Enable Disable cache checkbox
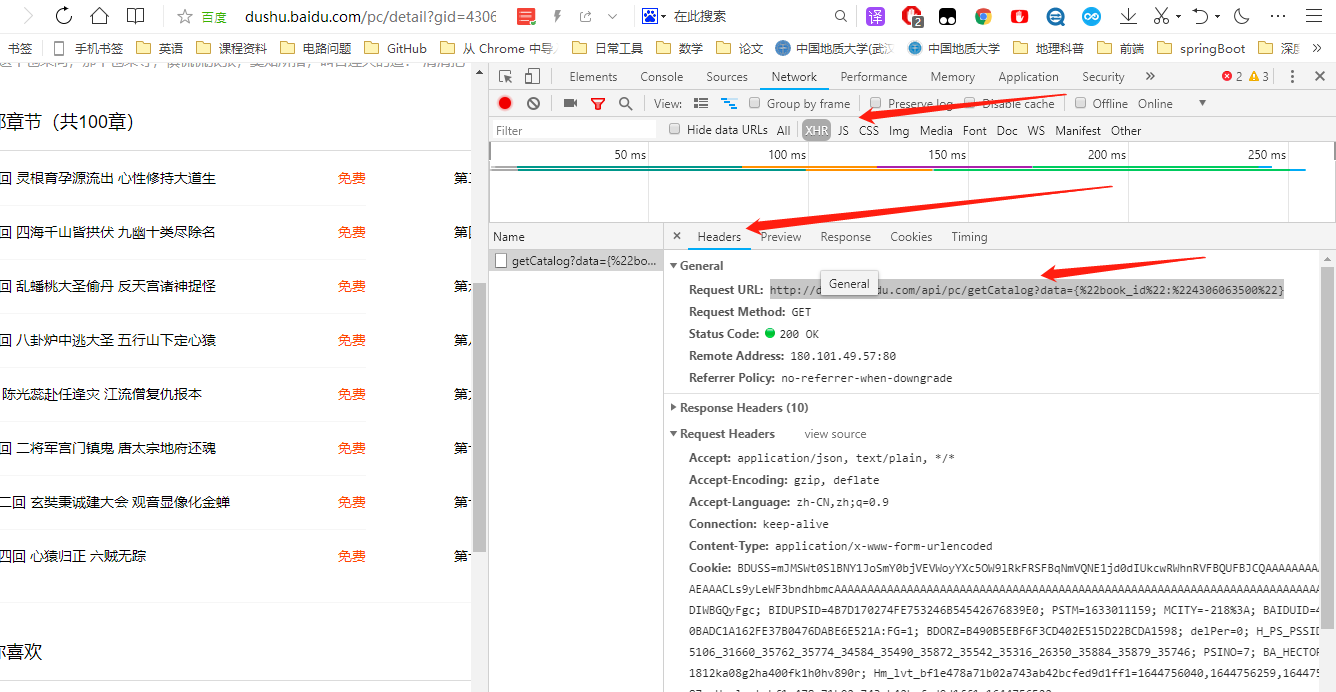Image resolution: width=1336 pixels, height=692 pixels. click(970, 103)
